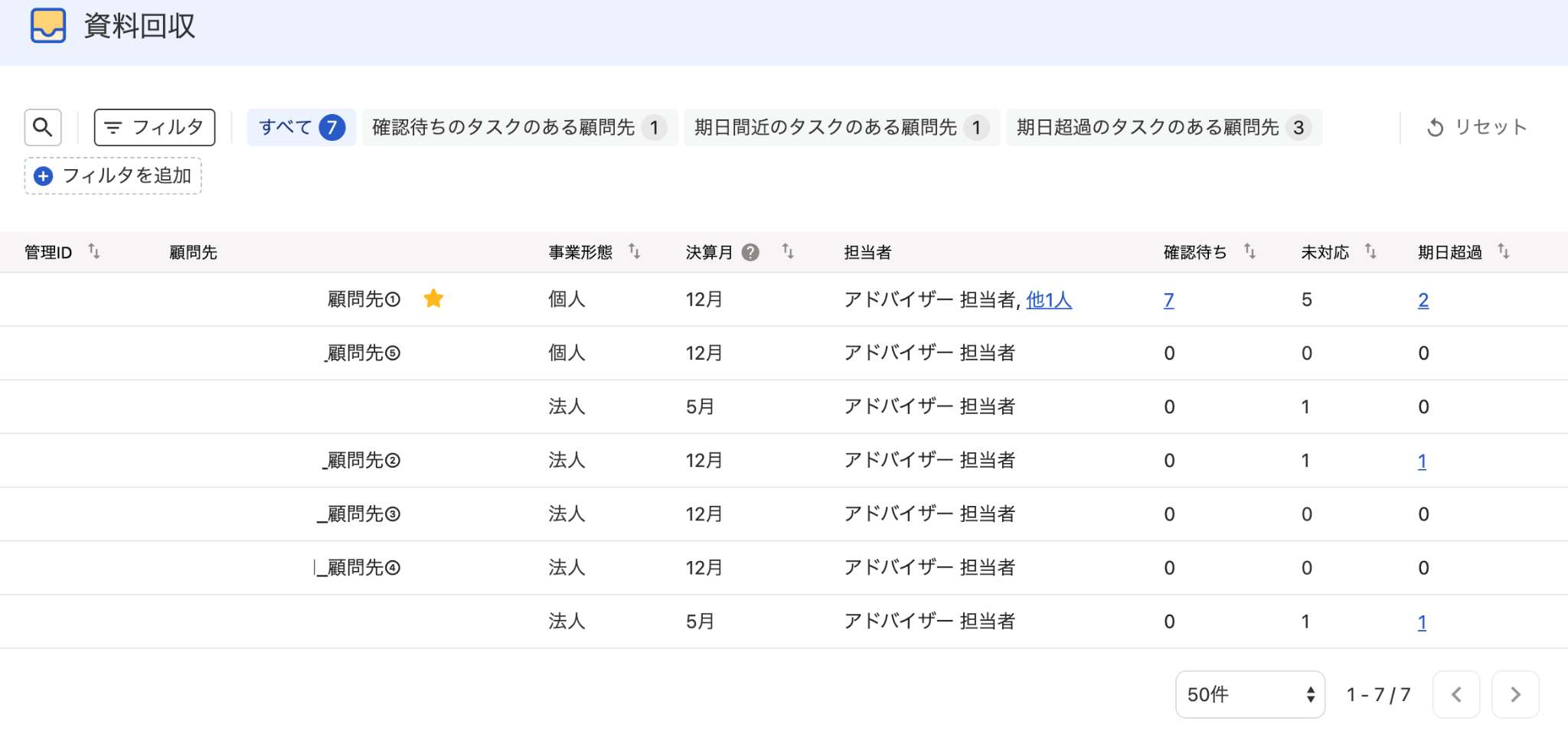1568x734 pixels.
Task: Open 期日超過 link in last row
Action: (1422, 622)
